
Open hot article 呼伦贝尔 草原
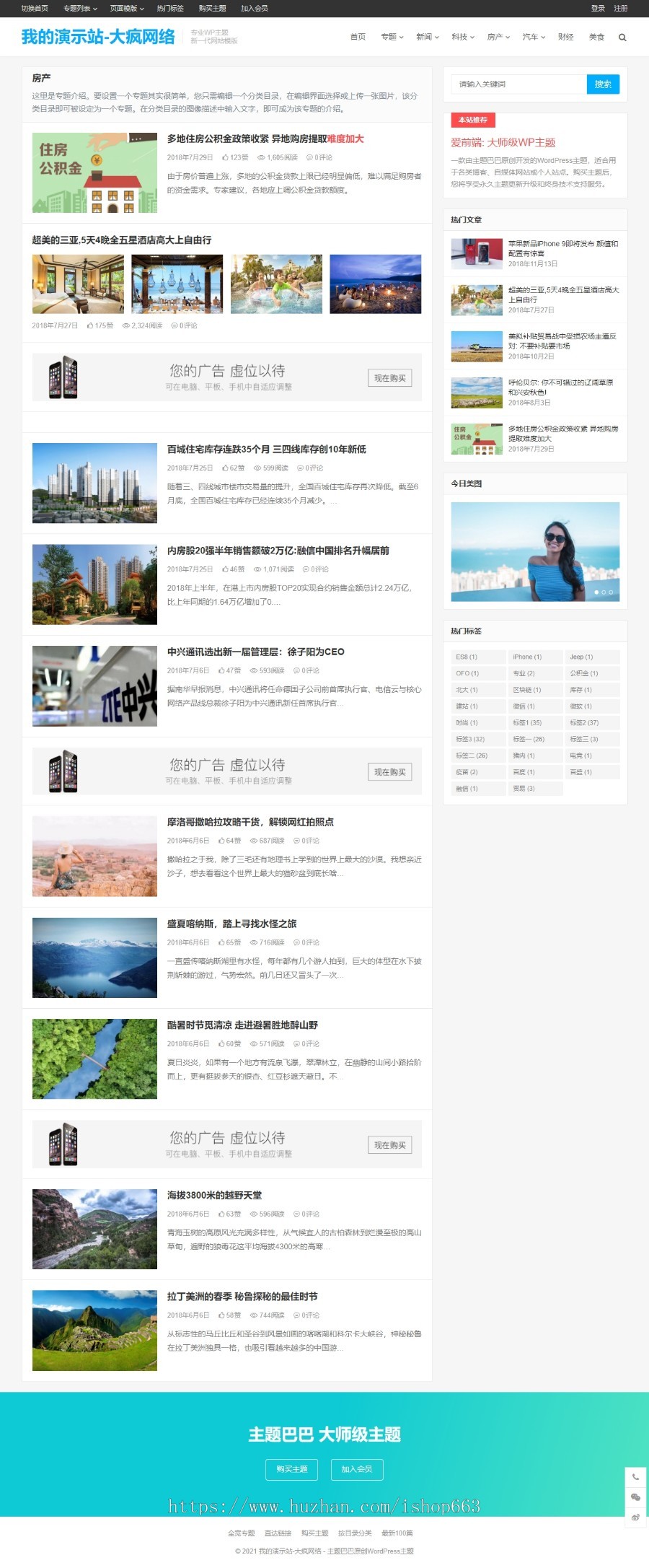[561, 387]
